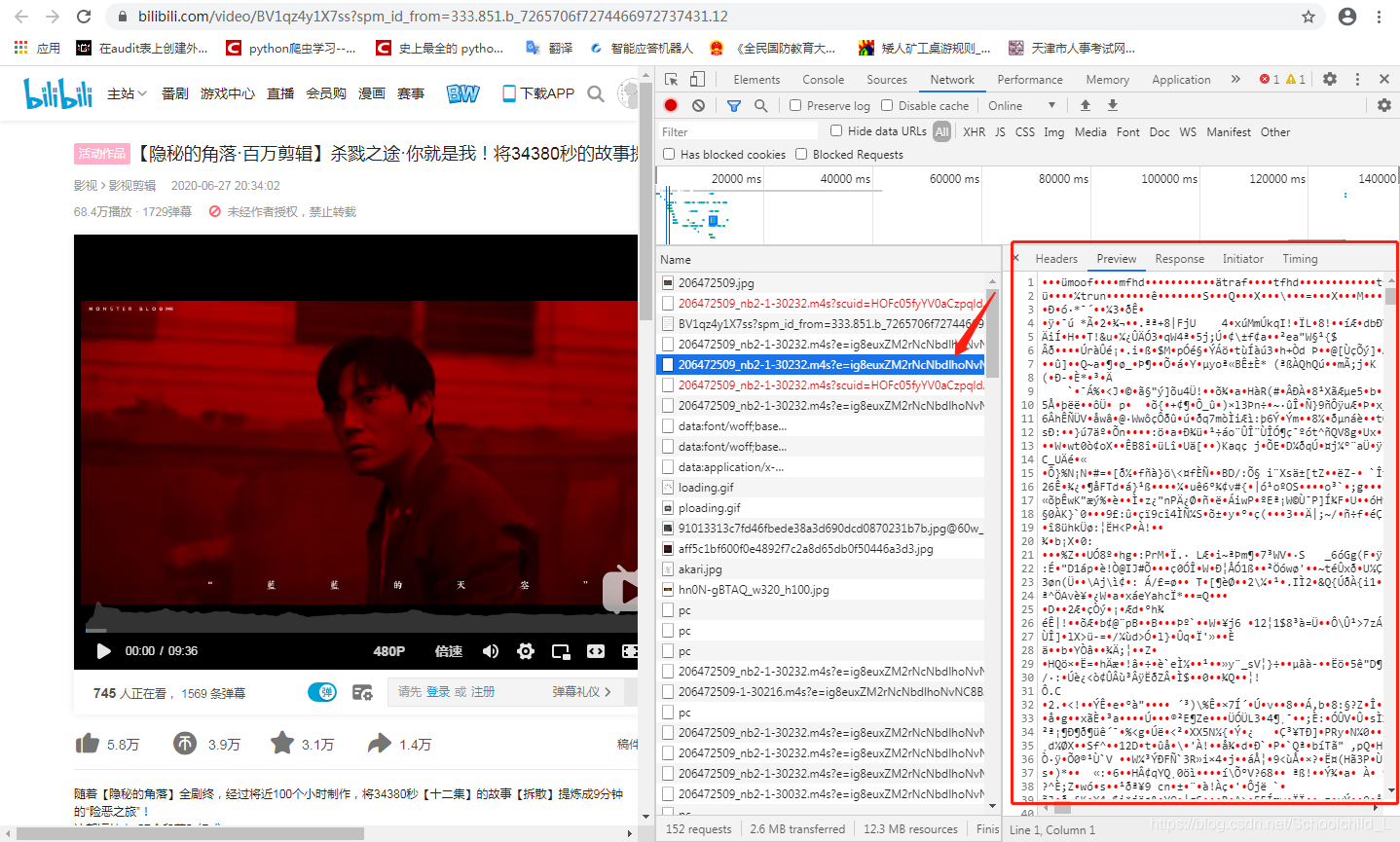Tick the Hide data URLs checkbox
Screen dimensions: 1400x842
tap(836, 130)
